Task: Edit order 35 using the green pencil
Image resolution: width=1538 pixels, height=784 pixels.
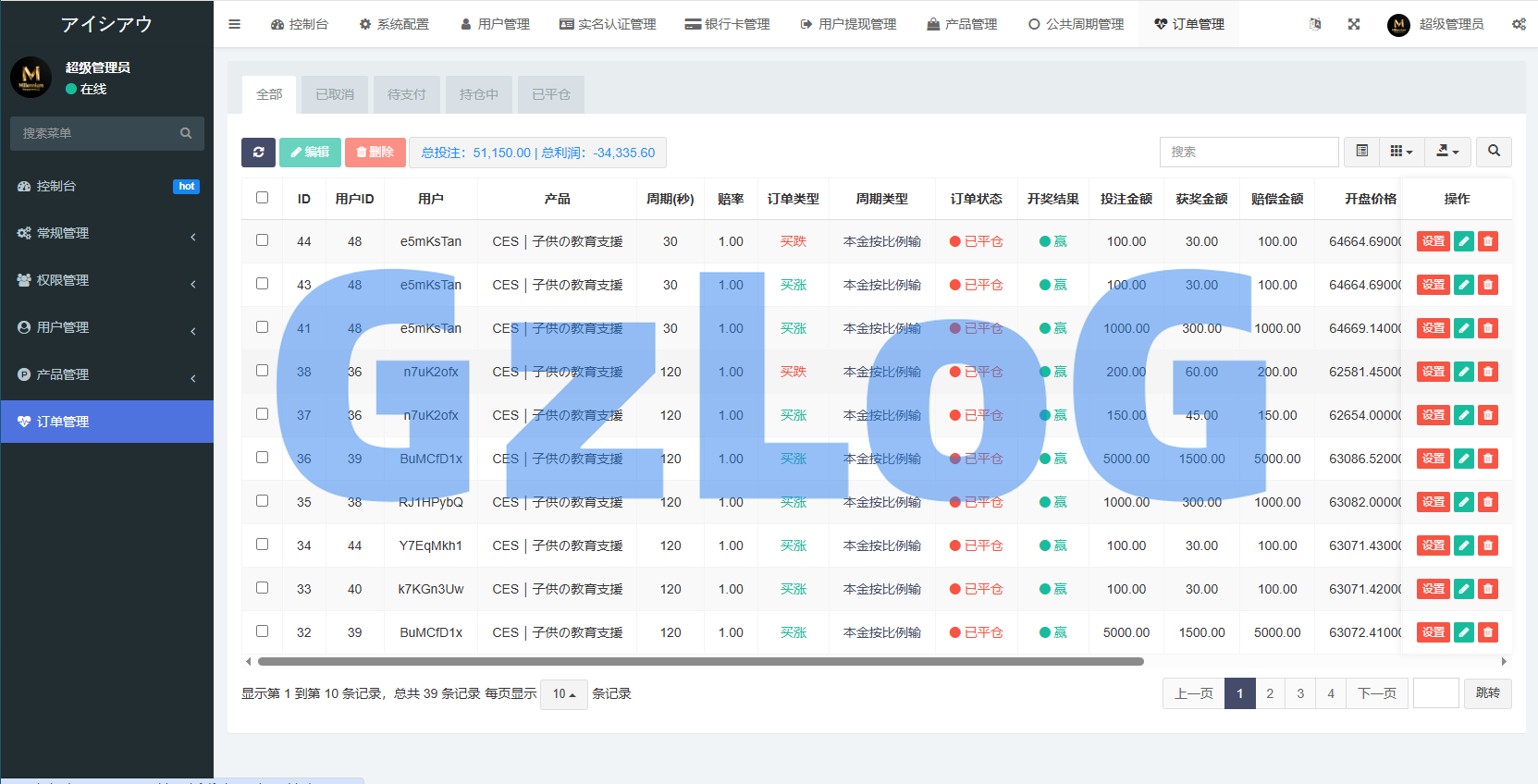Action: (1464, 502)
